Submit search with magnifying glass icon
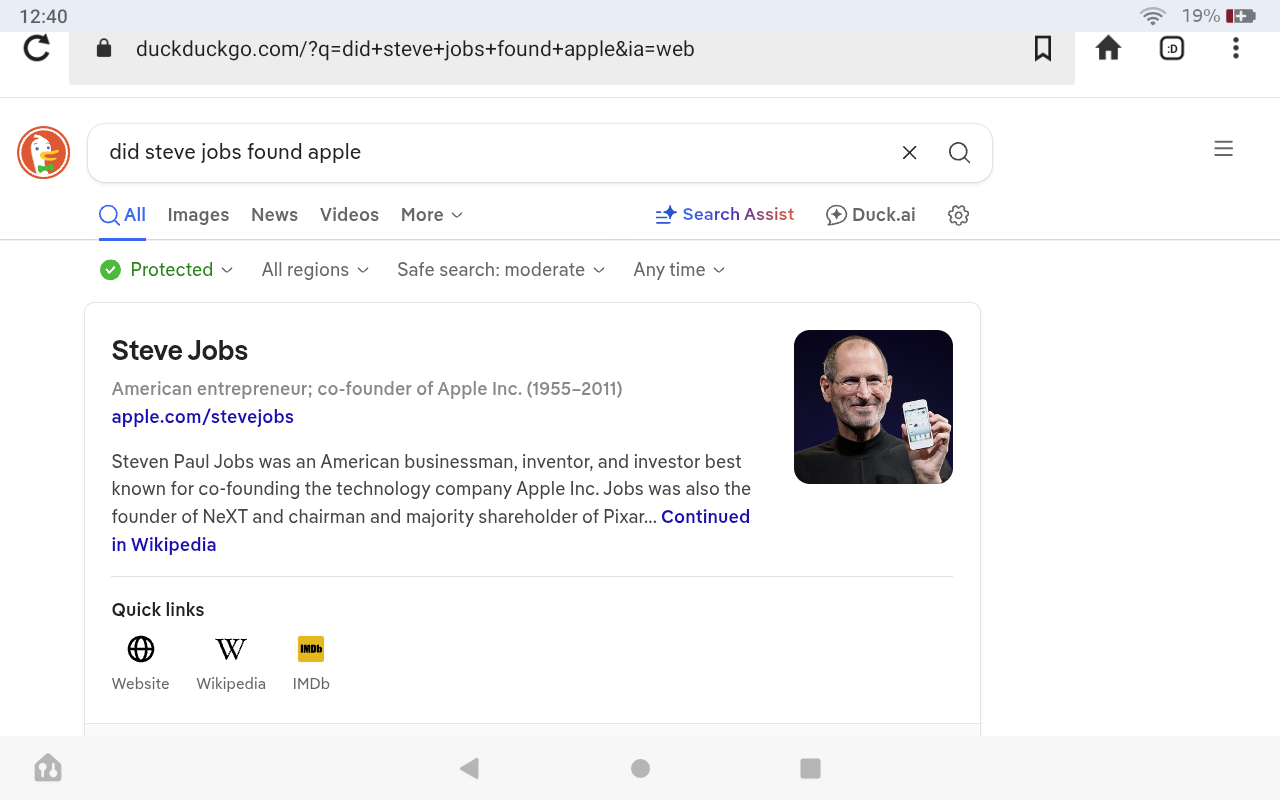The width and height of the screenshot is (1280, 800). pyautogui.click(x=959, y=153)
